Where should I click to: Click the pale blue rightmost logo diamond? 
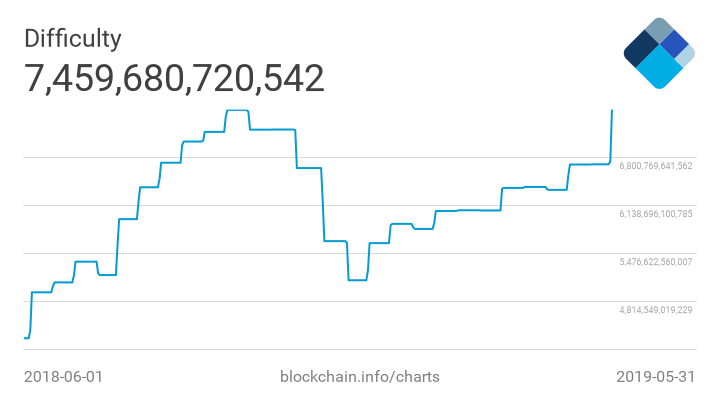point(685,56)
